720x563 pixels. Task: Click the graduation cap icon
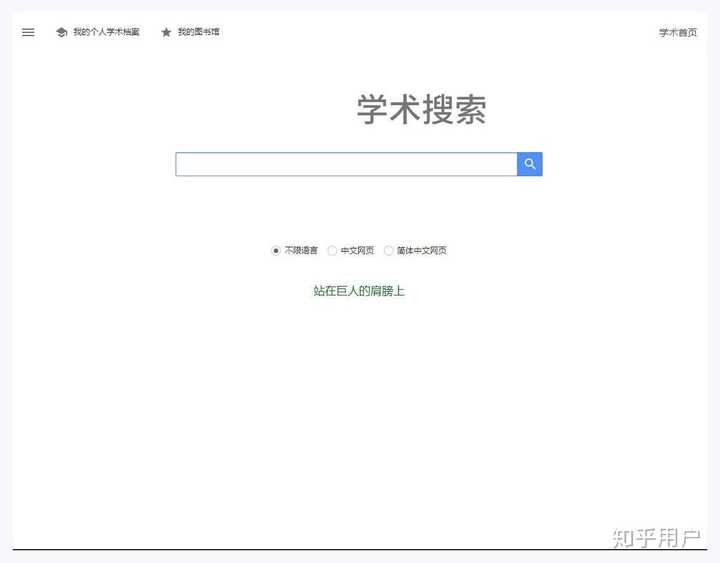point(62,32)
